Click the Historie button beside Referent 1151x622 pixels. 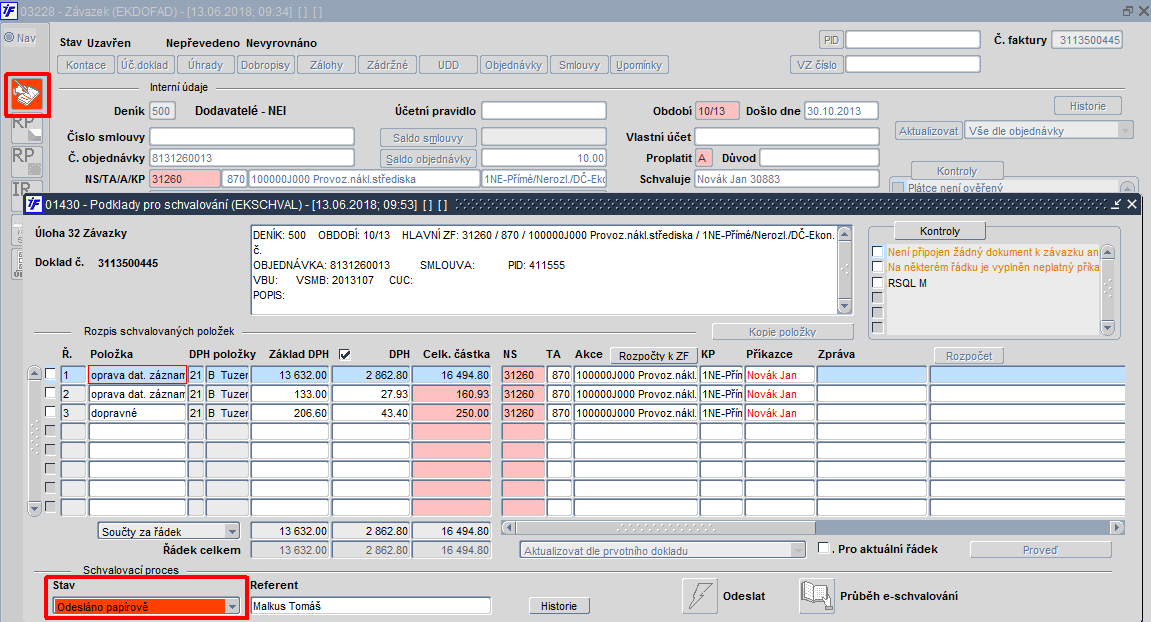(559, 606)
